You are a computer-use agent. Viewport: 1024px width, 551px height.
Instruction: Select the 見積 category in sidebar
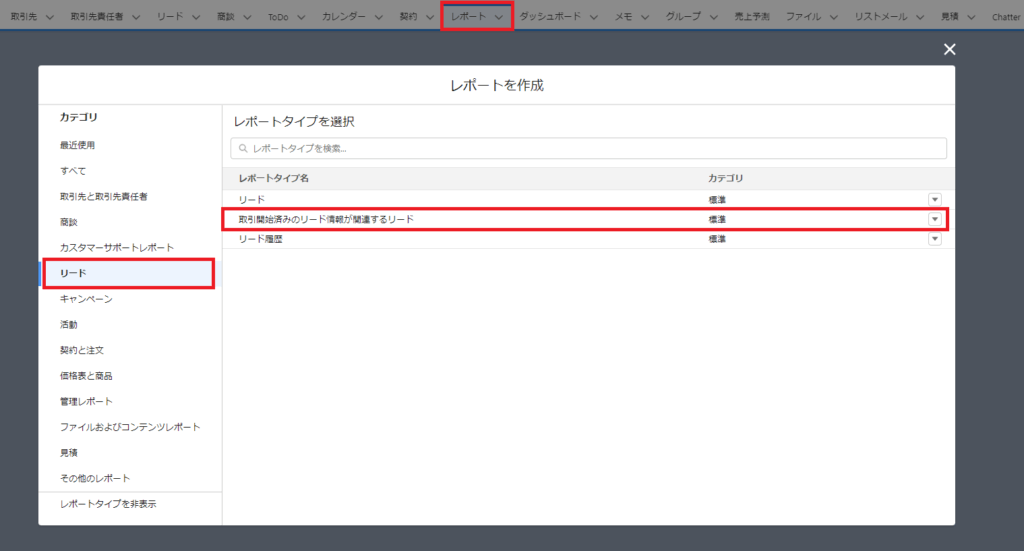coord(69,452)
